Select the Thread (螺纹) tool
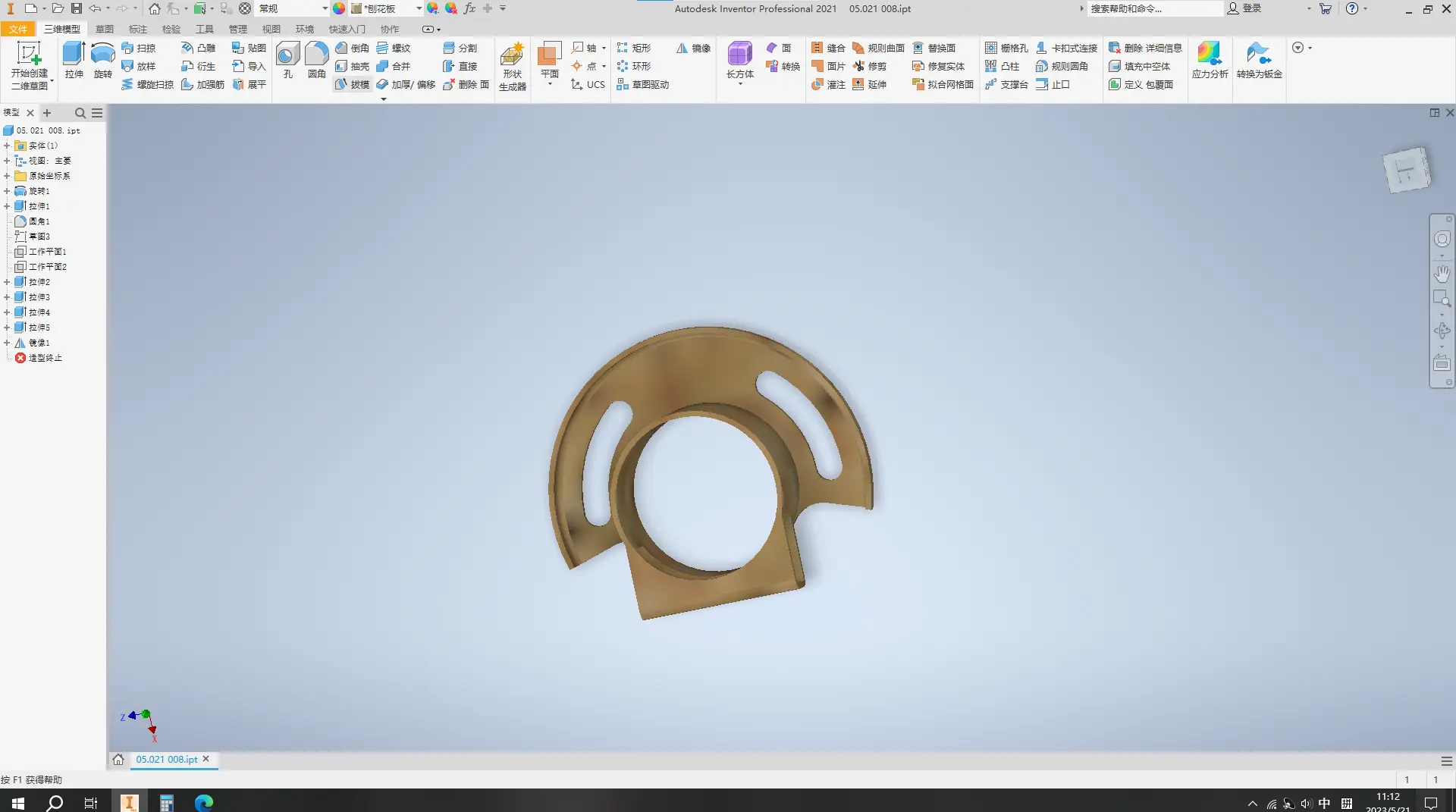1456x812 pixels. tap(394, 48)
